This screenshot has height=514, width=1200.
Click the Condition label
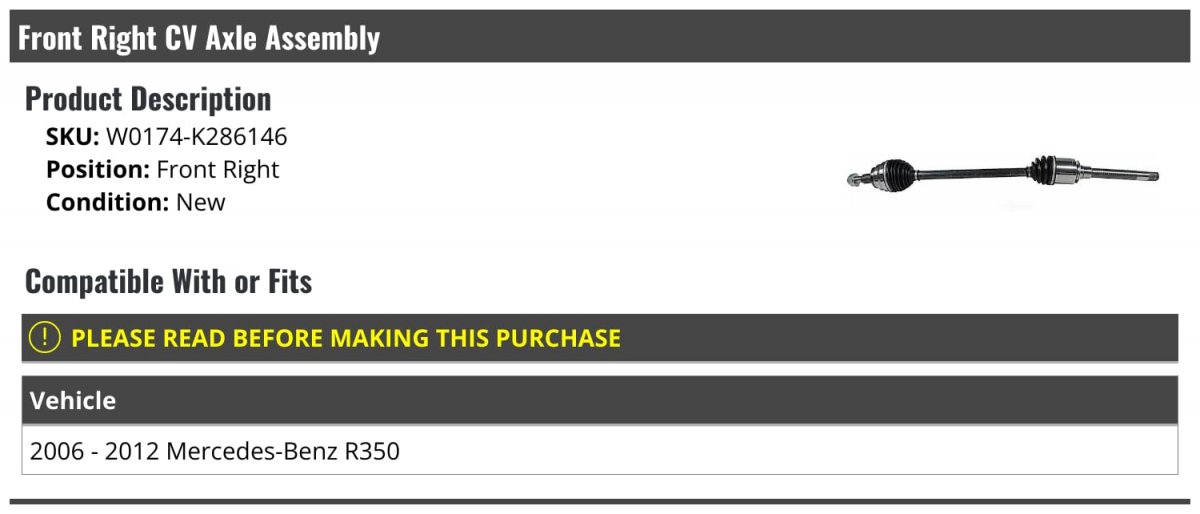coord(107,202)
